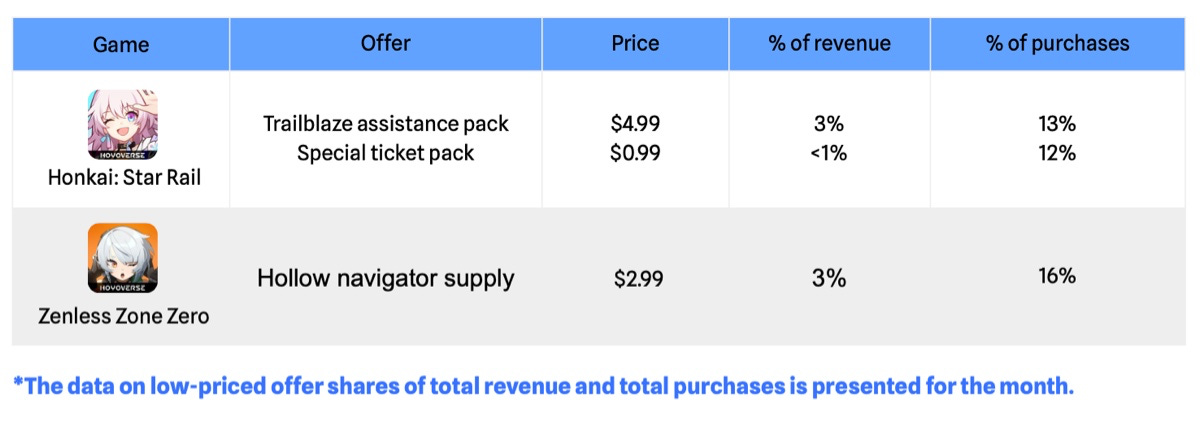Screen dimensions: 1200x425
Task: Click the 13% purchases value
Action: 1057,124
